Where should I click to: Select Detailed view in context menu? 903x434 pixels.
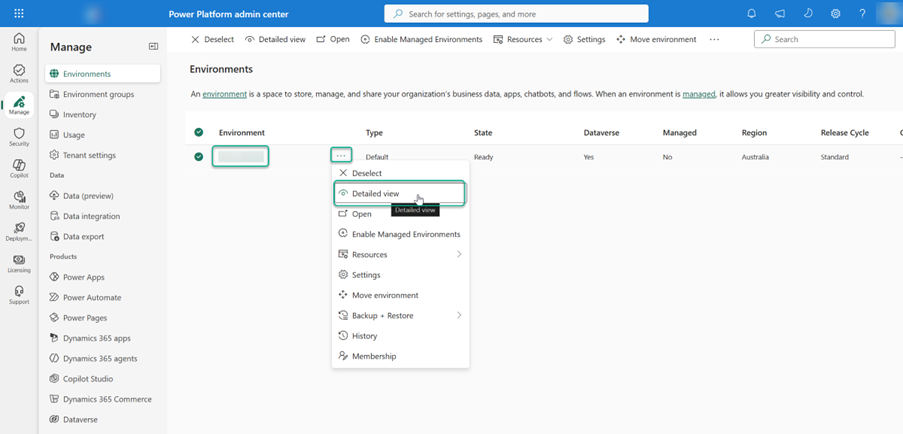pyautogui.click(x=400, y=193)
